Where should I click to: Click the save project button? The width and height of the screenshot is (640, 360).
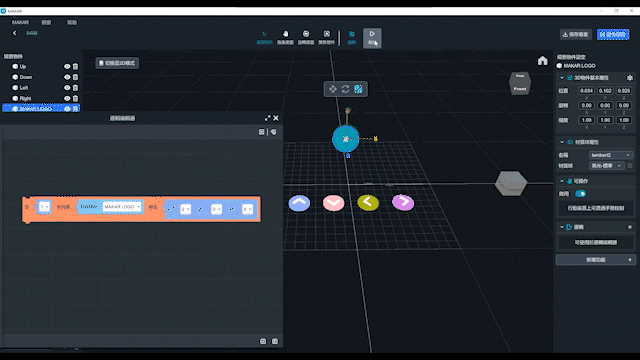(576, 34)
